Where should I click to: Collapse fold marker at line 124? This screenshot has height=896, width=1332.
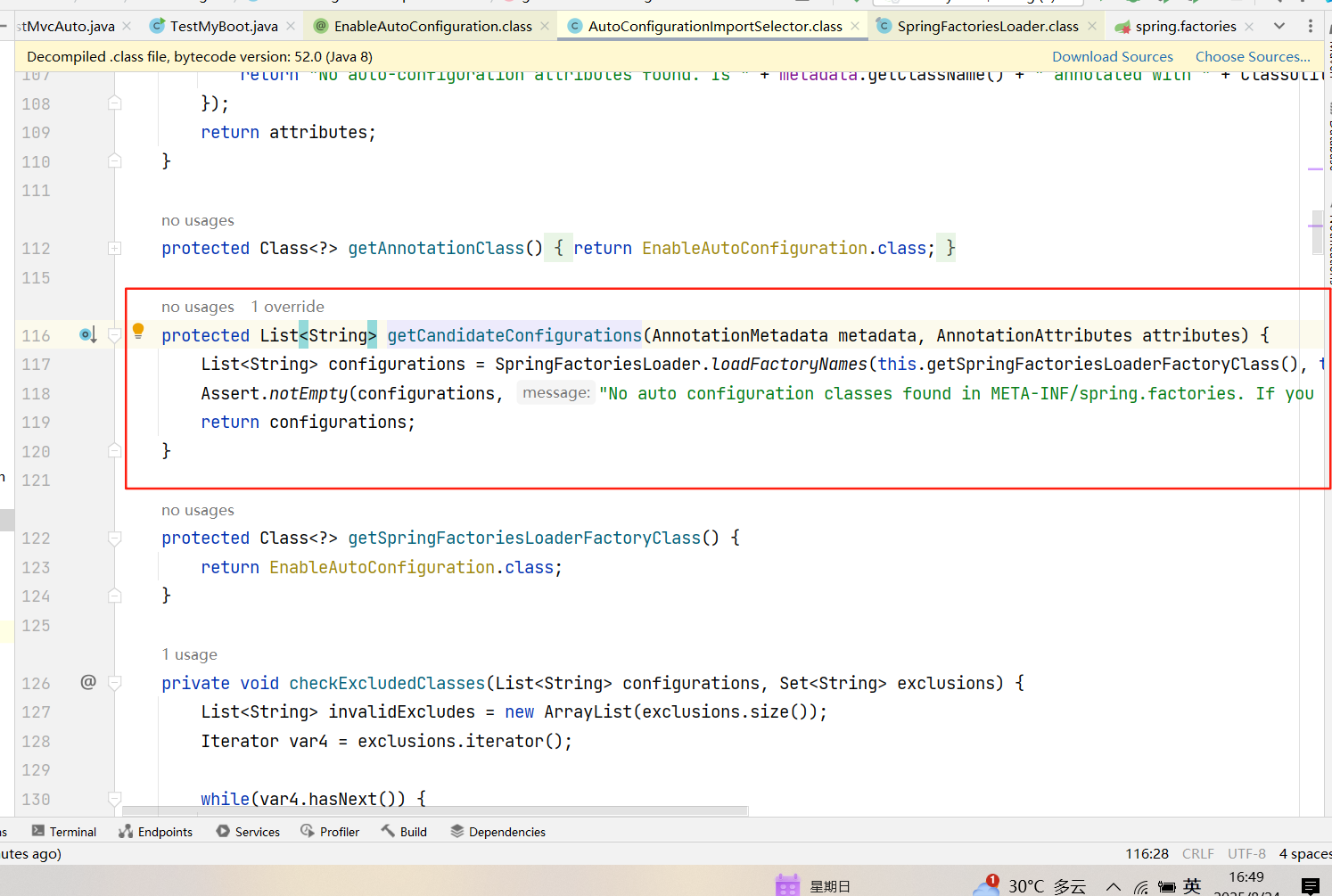click(x=114, y=596)
